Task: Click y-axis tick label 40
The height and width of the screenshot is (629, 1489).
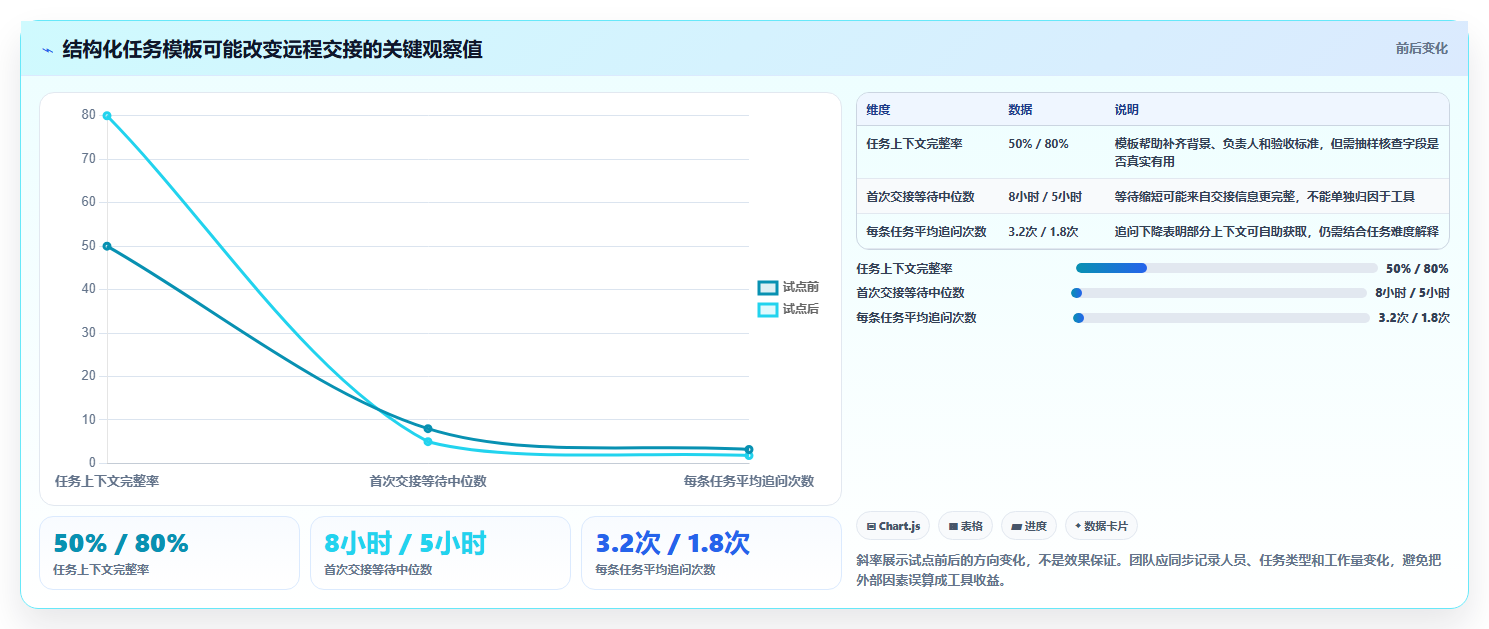Action: (x=89, y=289)
